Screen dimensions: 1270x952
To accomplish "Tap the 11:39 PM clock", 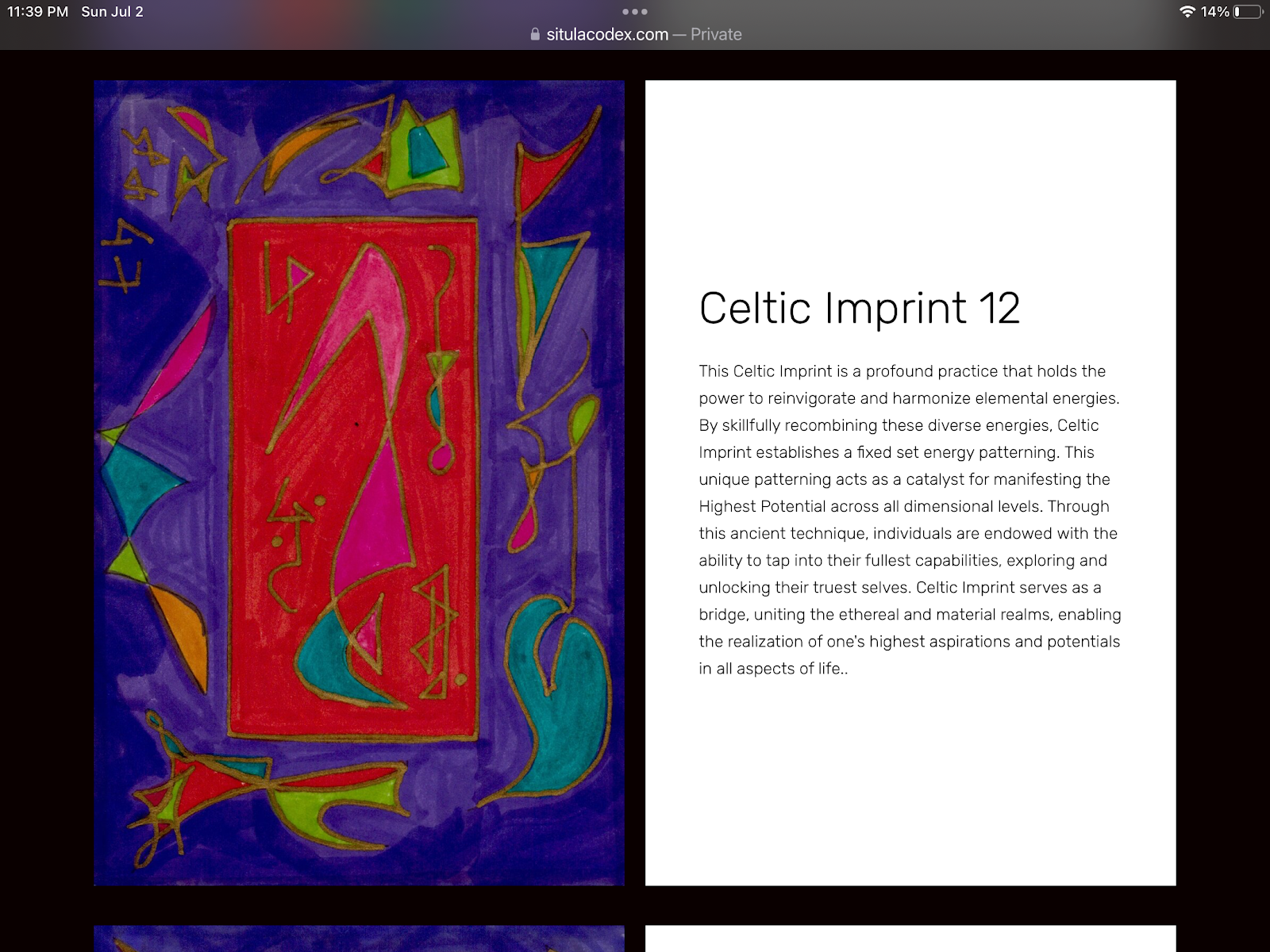I will tap(38, 12).
